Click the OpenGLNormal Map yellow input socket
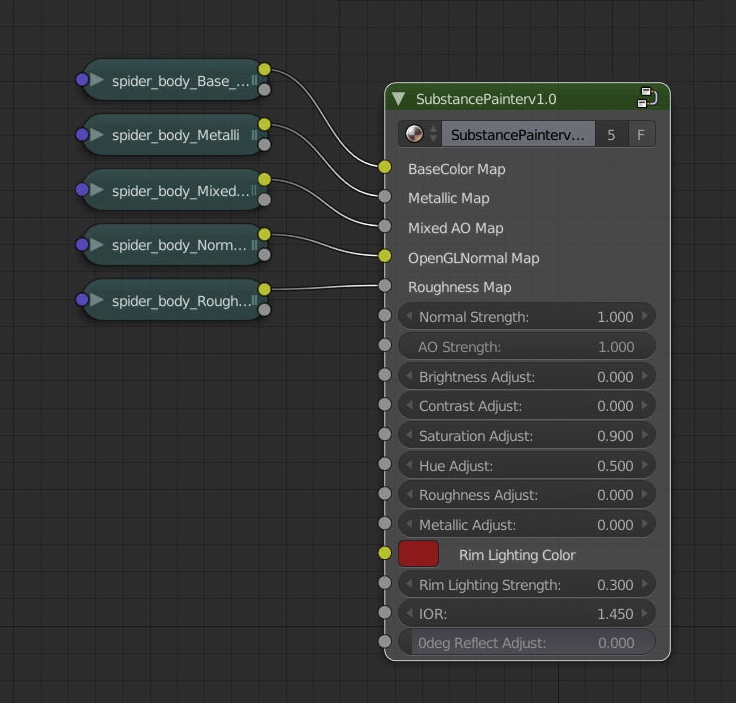 pos(385,256)
